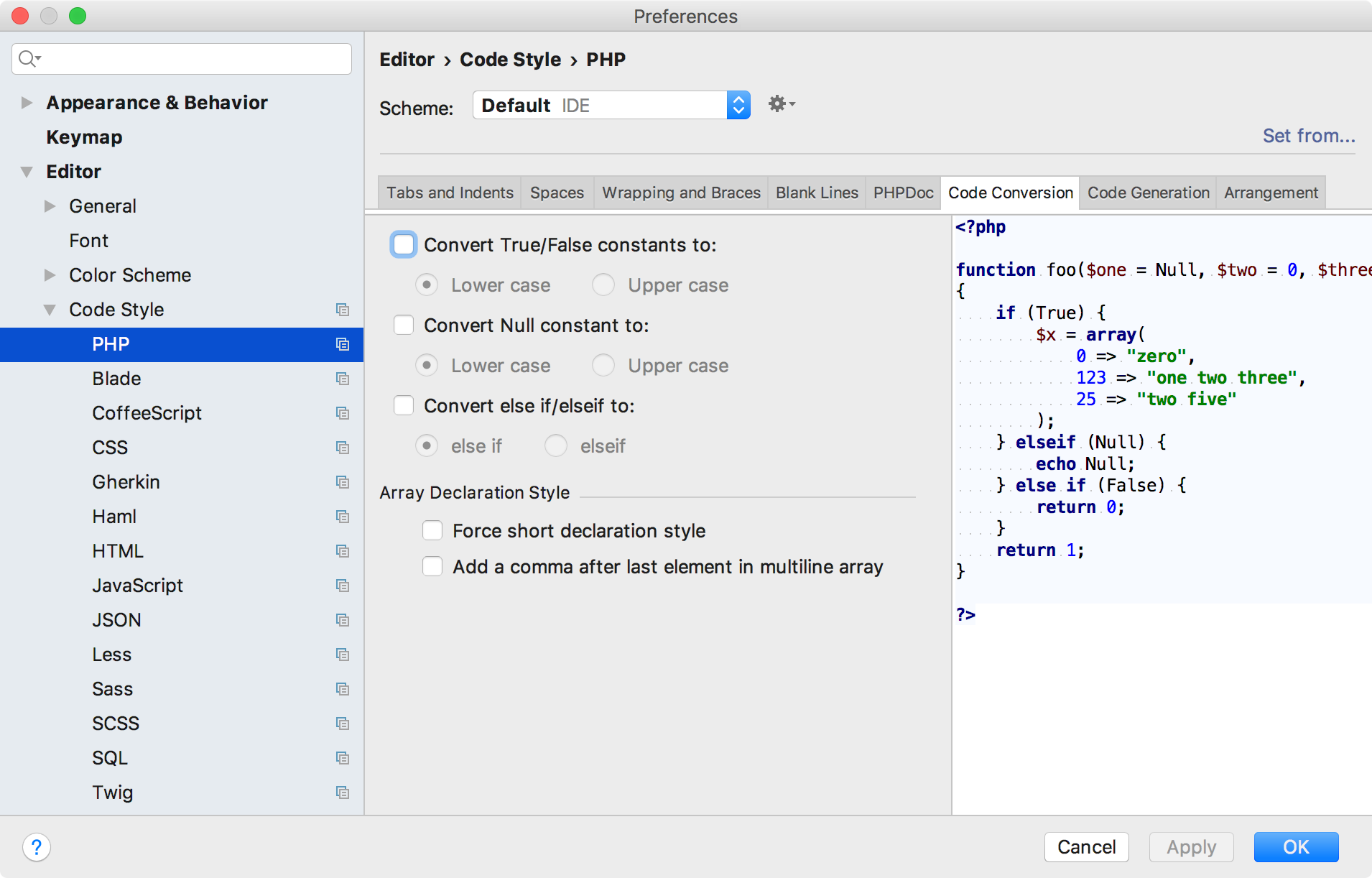Click the copy scheme icon beside PHP
Viewport: 1372px width, 878px height.
(343, 344)
